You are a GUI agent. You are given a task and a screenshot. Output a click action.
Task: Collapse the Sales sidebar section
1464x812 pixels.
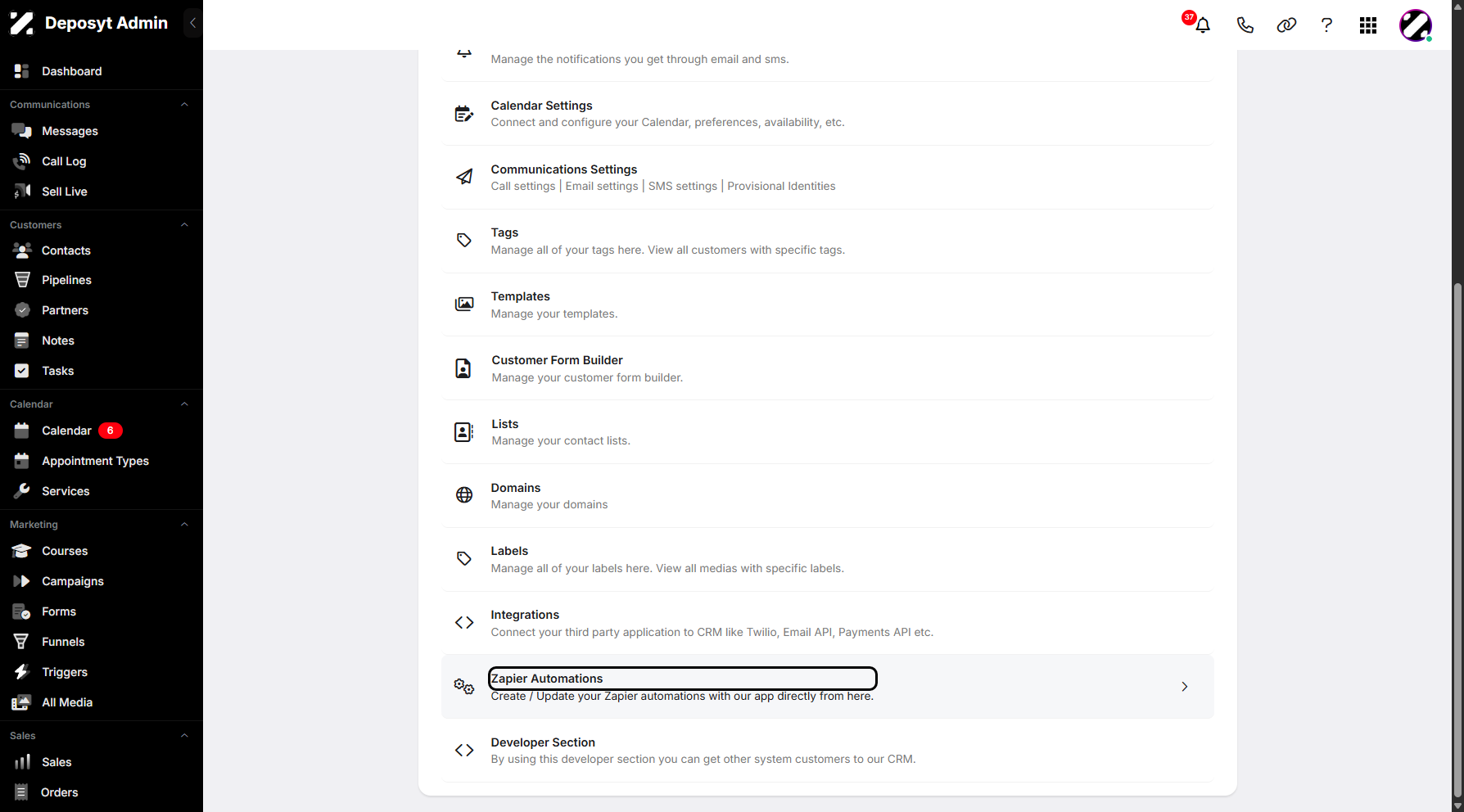tap(184, 736)
